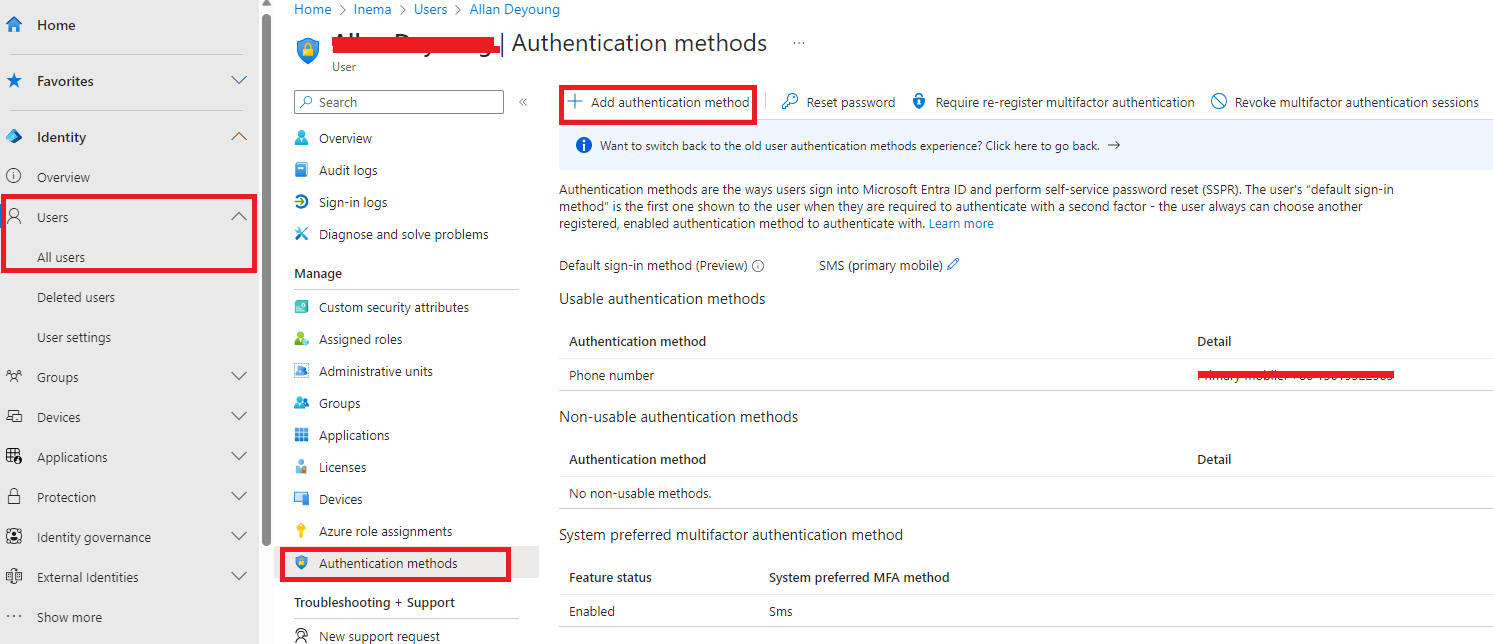Viewport: 1493px width, 644px height.
Task: Expand the Groups section in left navigation
Action: point(239,376)
